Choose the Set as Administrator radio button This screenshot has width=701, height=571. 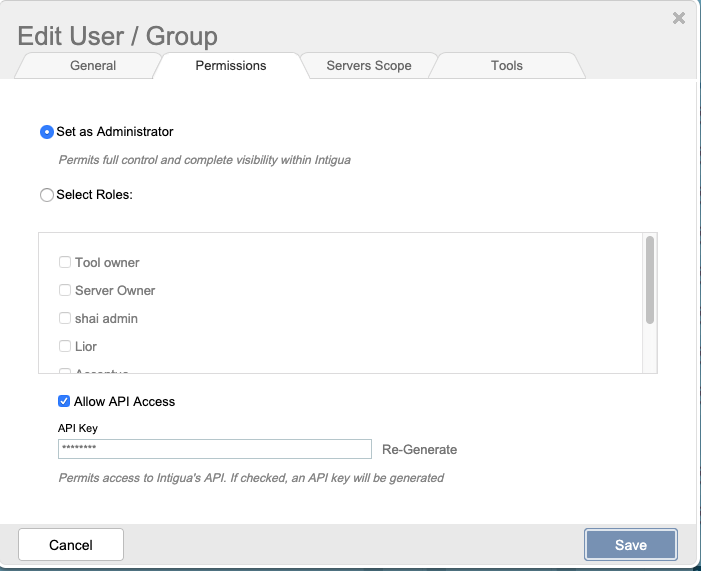tap(47, 132)
